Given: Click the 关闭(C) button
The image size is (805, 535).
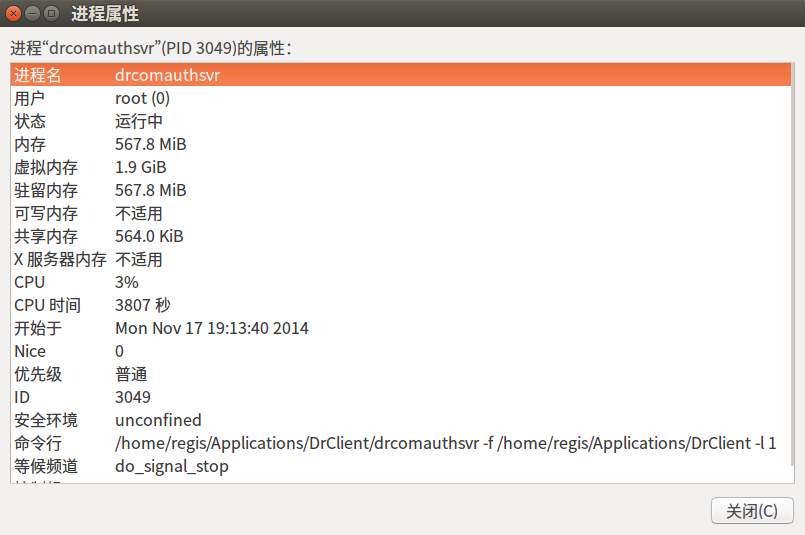Looking at the screenshot, I should point(752,511).
